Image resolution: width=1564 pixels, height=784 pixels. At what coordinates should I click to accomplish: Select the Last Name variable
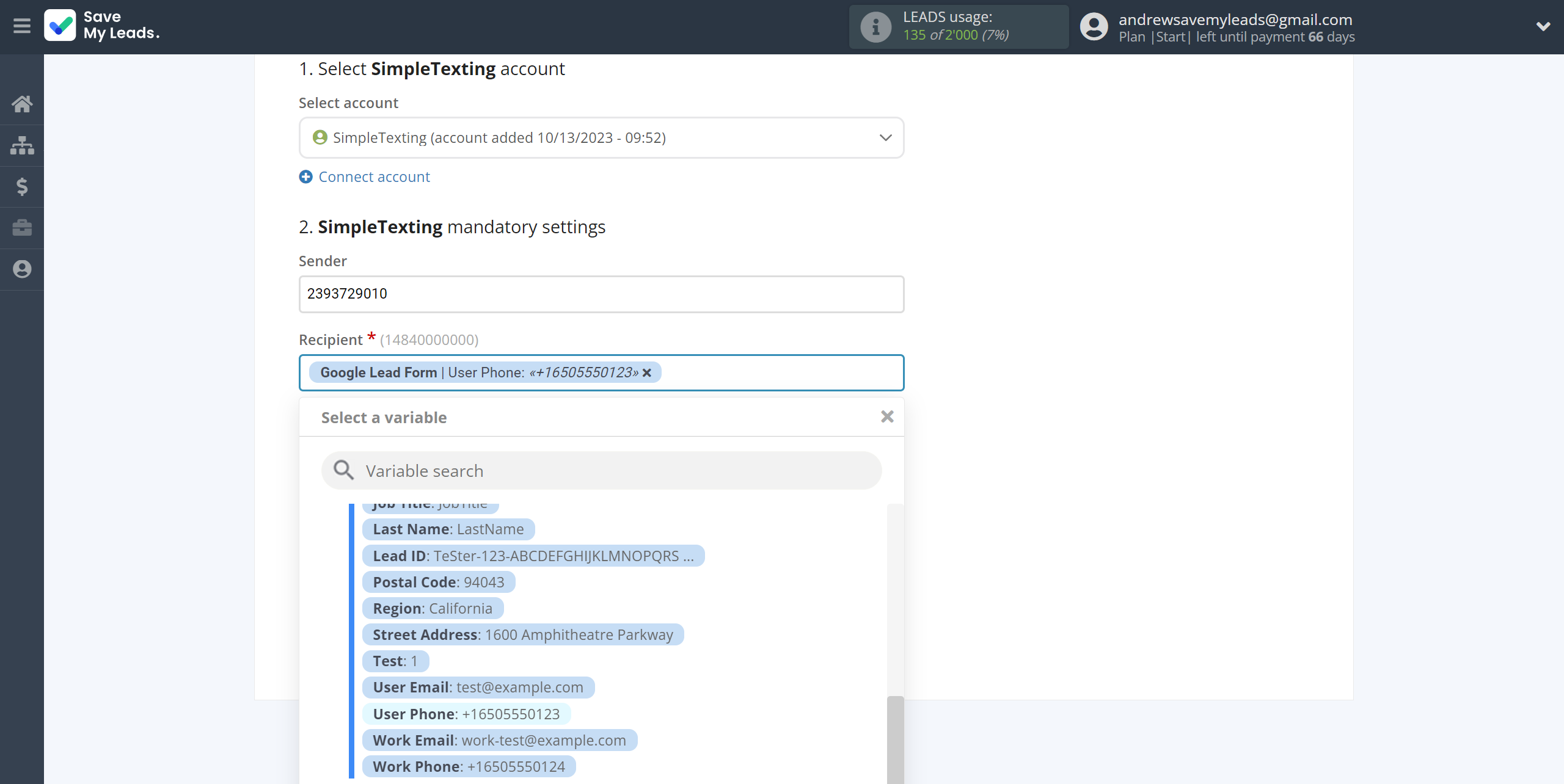[x=448, y=529]
